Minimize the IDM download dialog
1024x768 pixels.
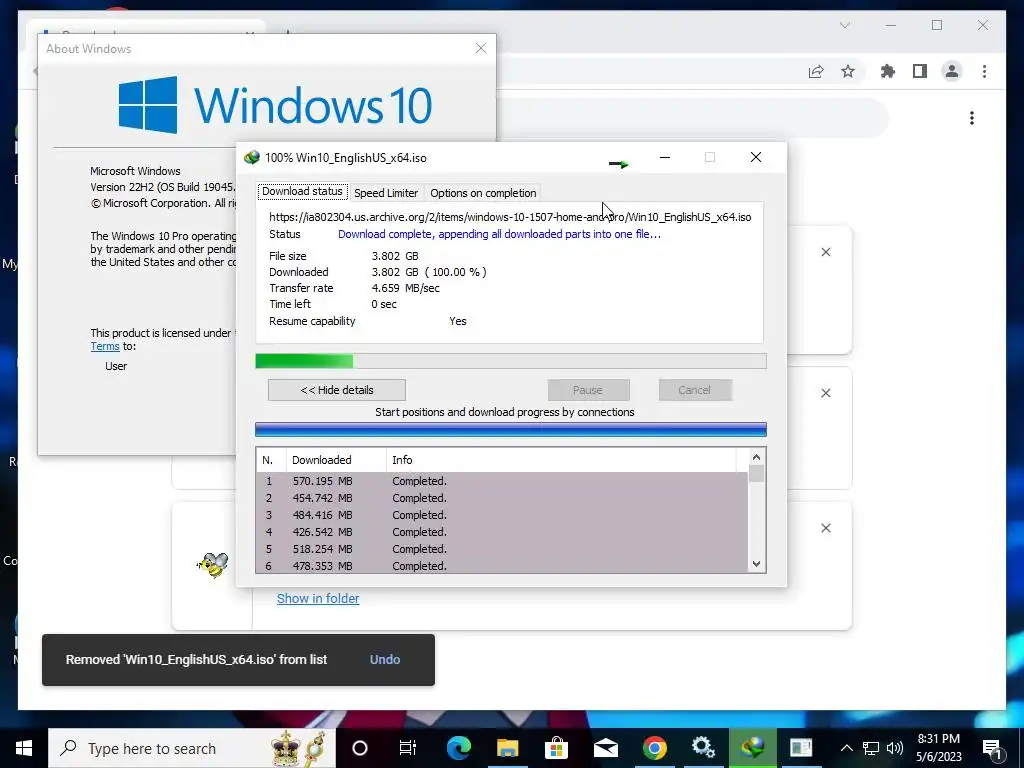click(665, 157)
